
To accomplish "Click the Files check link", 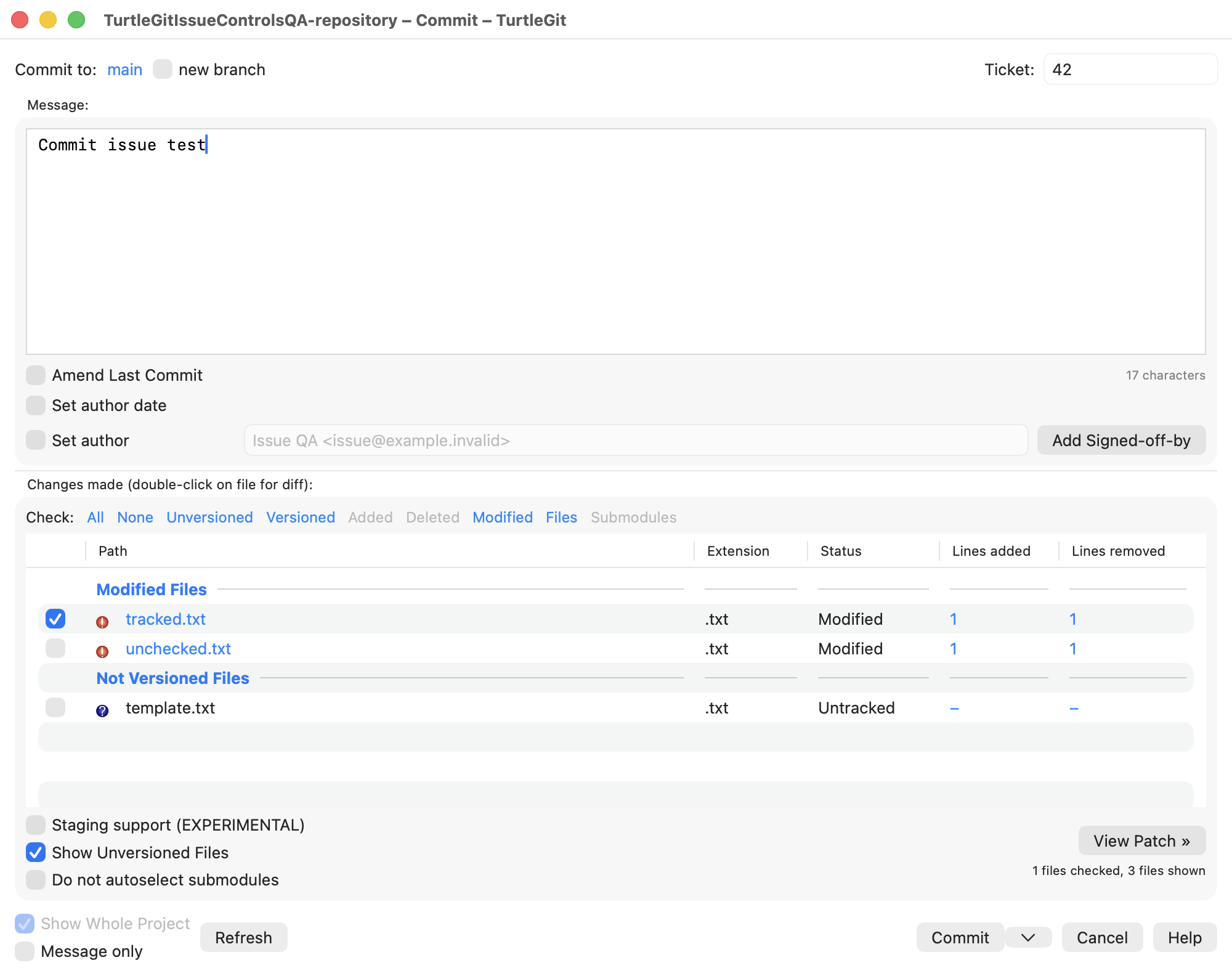I will point(561,518).
